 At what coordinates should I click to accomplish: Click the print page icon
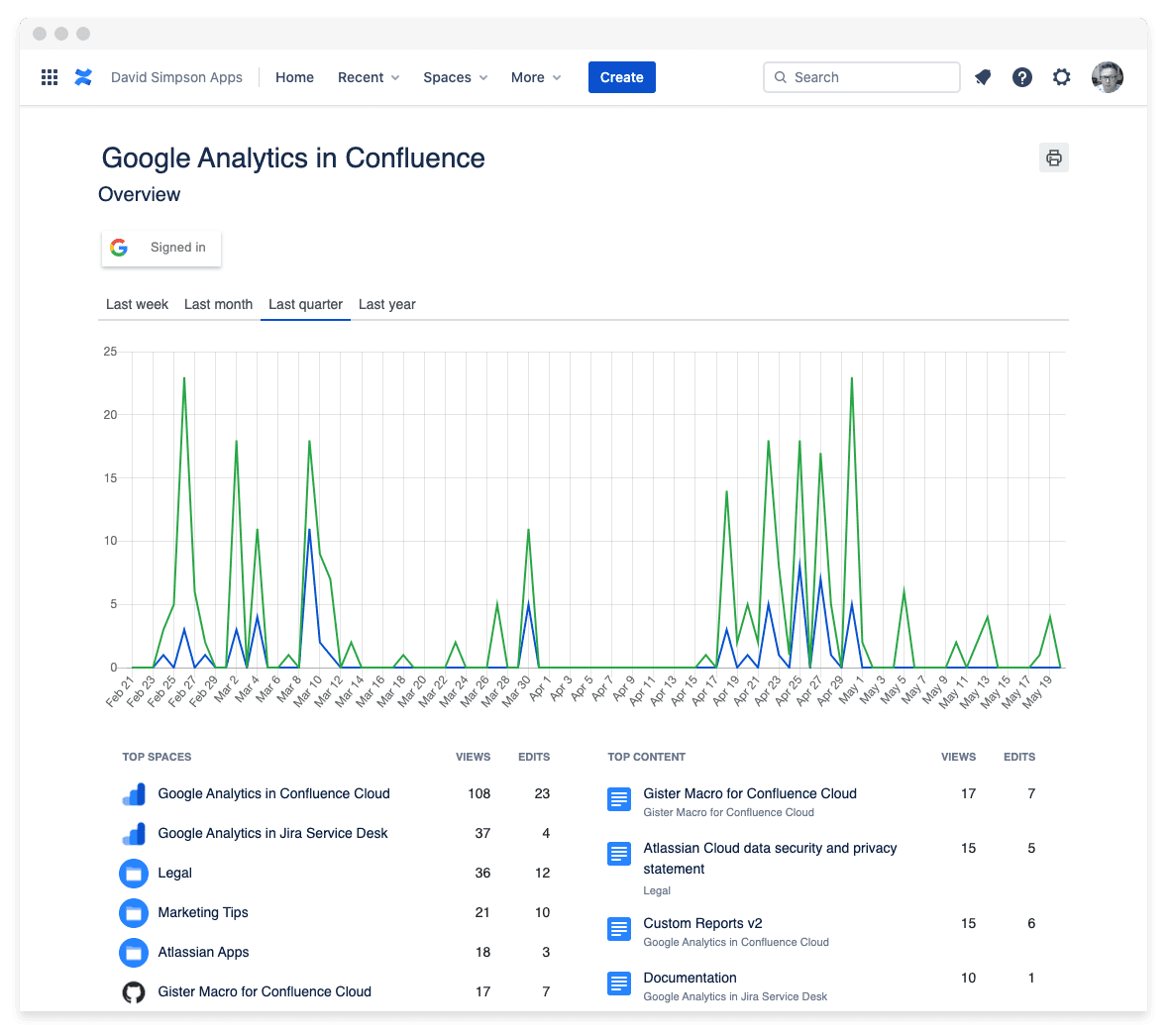[x=1054, y=157]
